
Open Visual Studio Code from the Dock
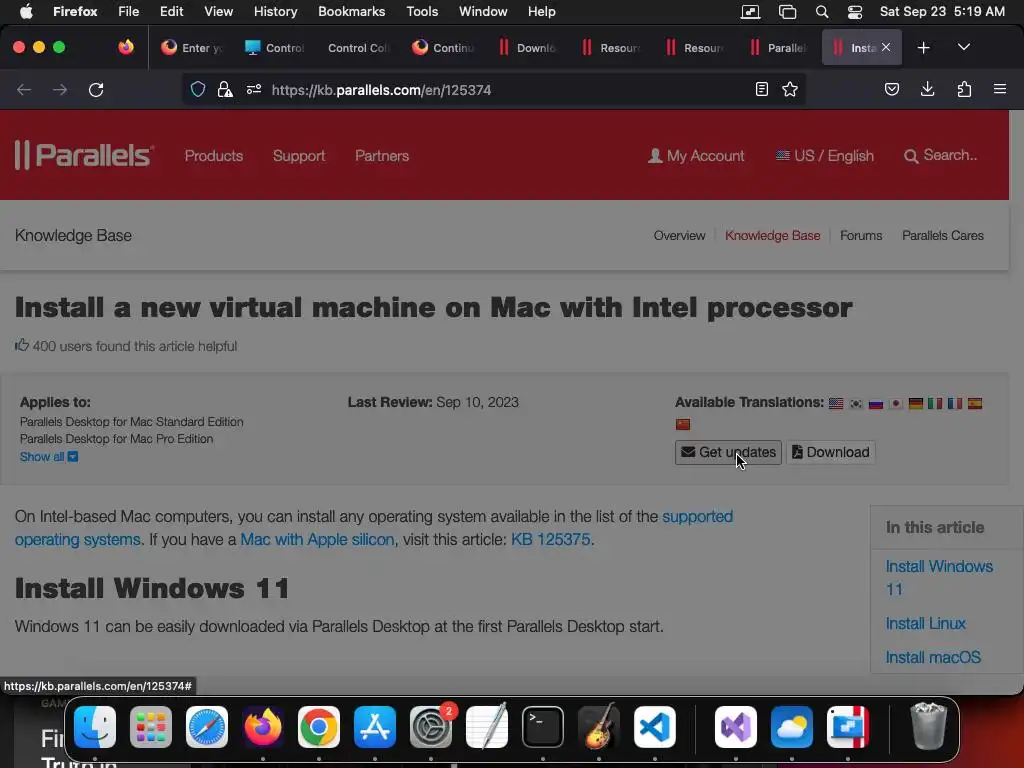[x=654, y=726]
